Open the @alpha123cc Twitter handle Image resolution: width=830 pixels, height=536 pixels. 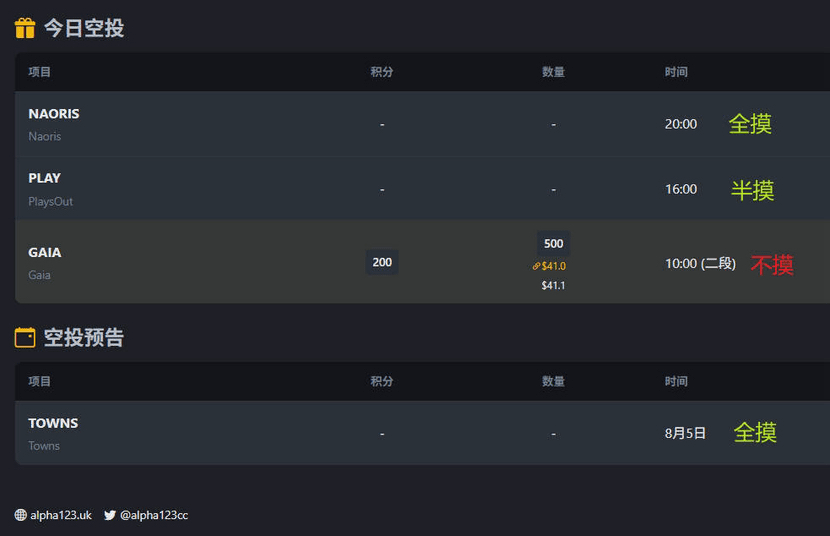coord(154,515)
